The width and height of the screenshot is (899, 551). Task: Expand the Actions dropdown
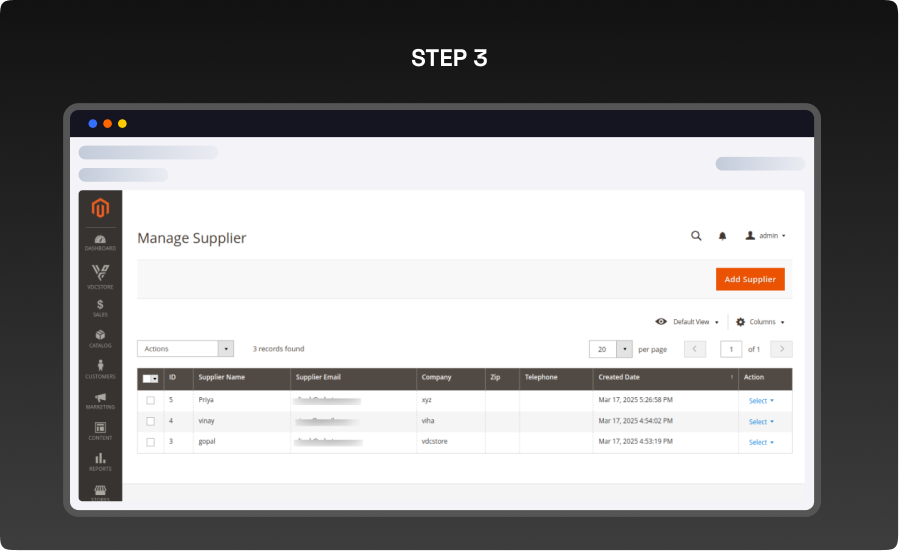click(185, 349)
